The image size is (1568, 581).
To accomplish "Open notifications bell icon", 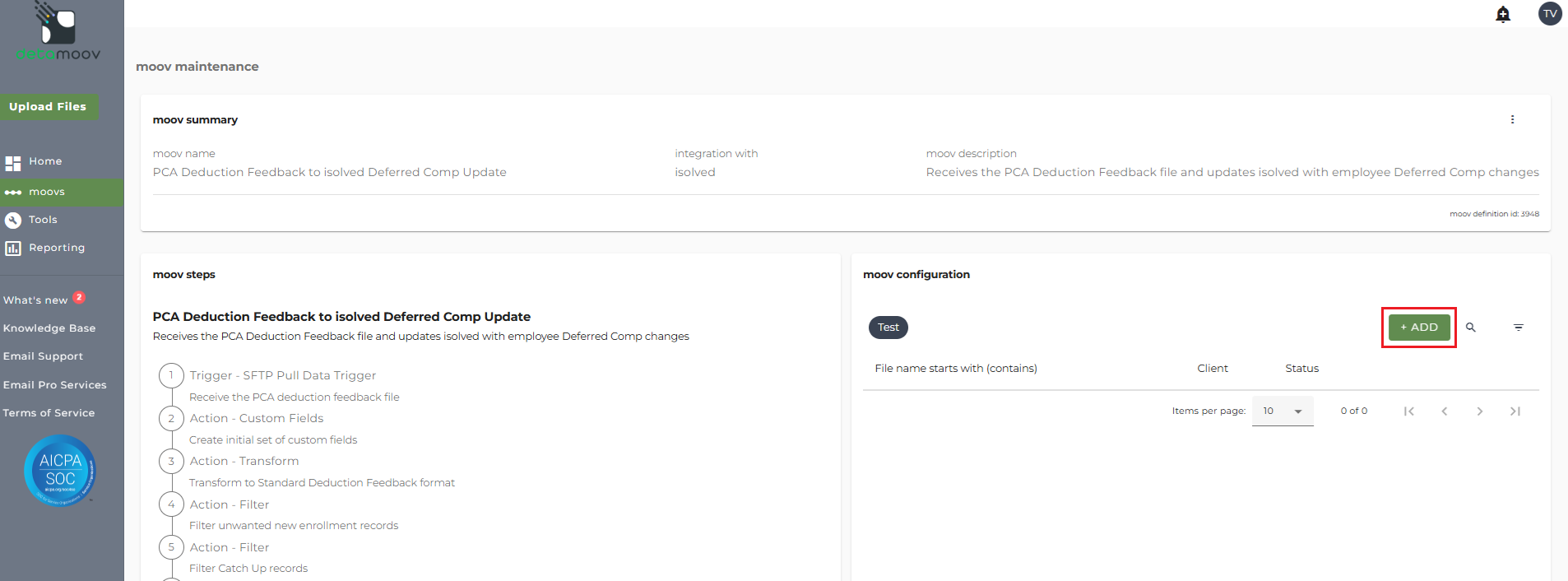I will [1503, 14].
